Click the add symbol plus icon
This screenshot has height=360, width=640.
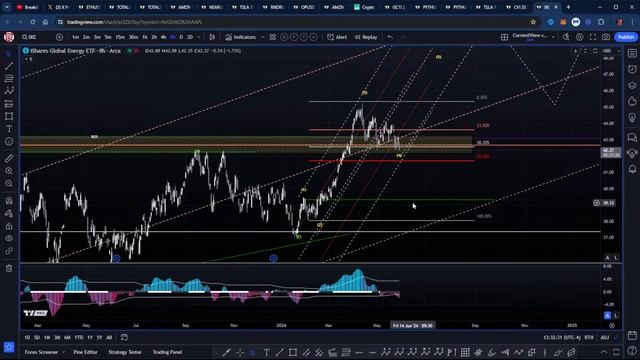(x=60, y=37)
